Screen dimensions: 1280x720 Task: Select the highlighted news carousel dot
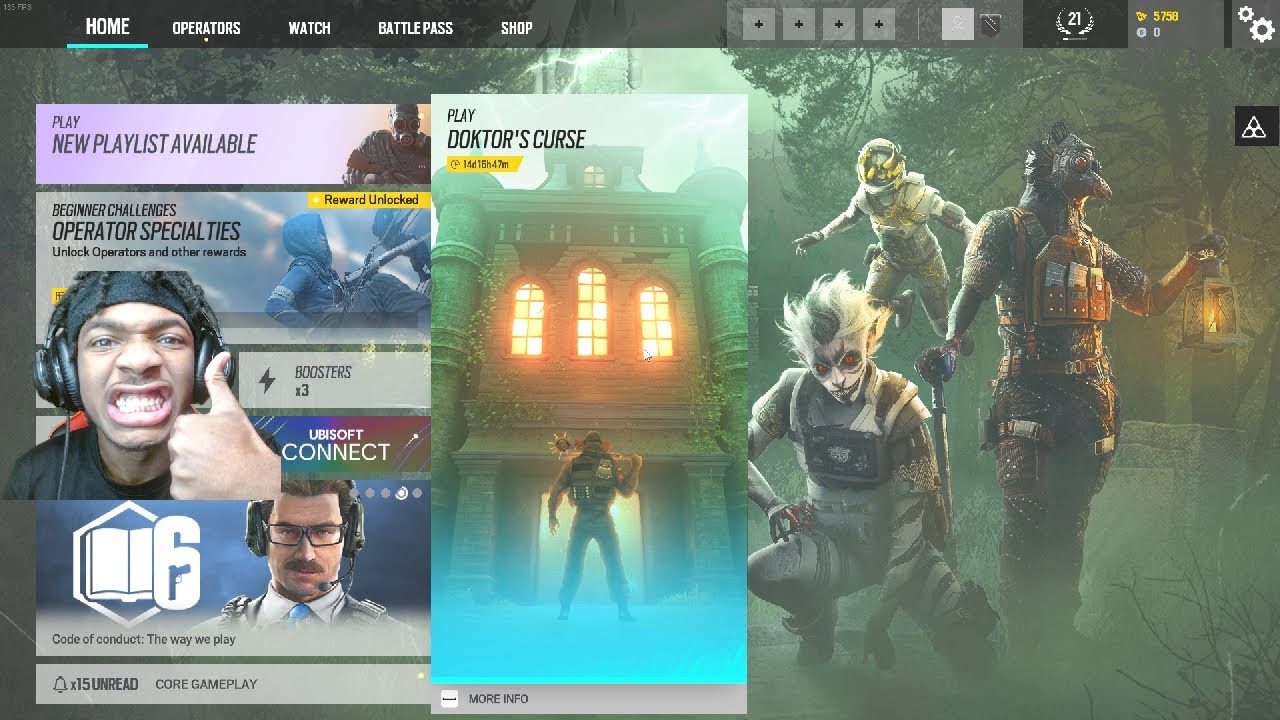tap(401, 493)
